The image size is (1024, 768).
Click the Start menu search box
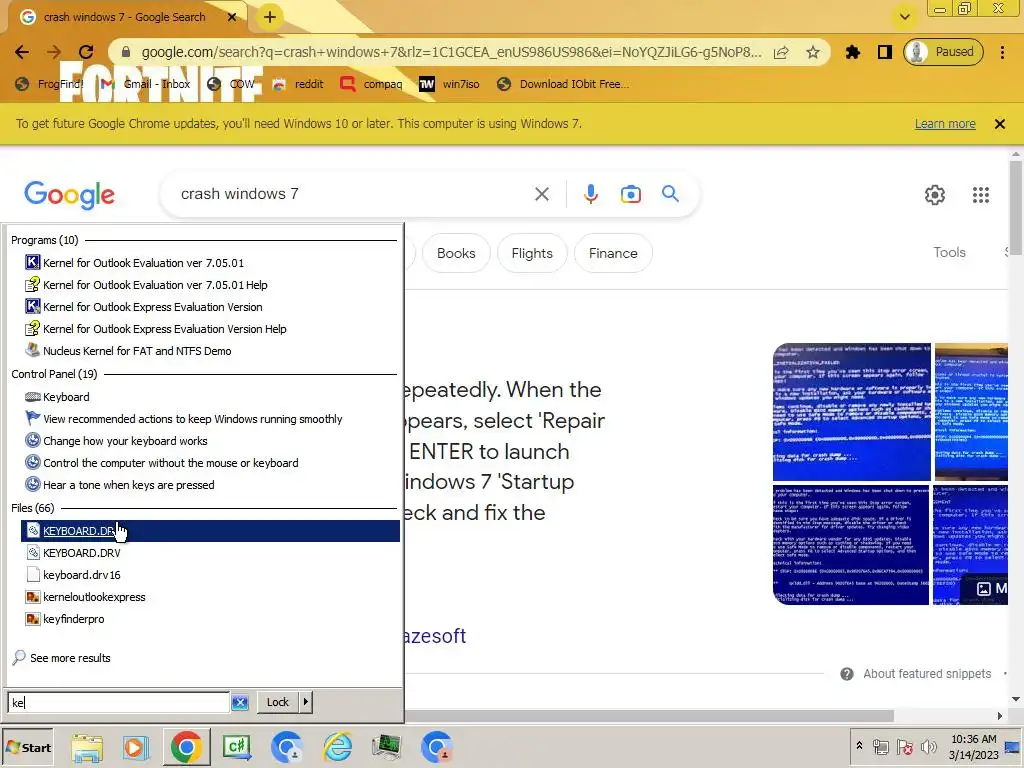[x=120, y=703]
